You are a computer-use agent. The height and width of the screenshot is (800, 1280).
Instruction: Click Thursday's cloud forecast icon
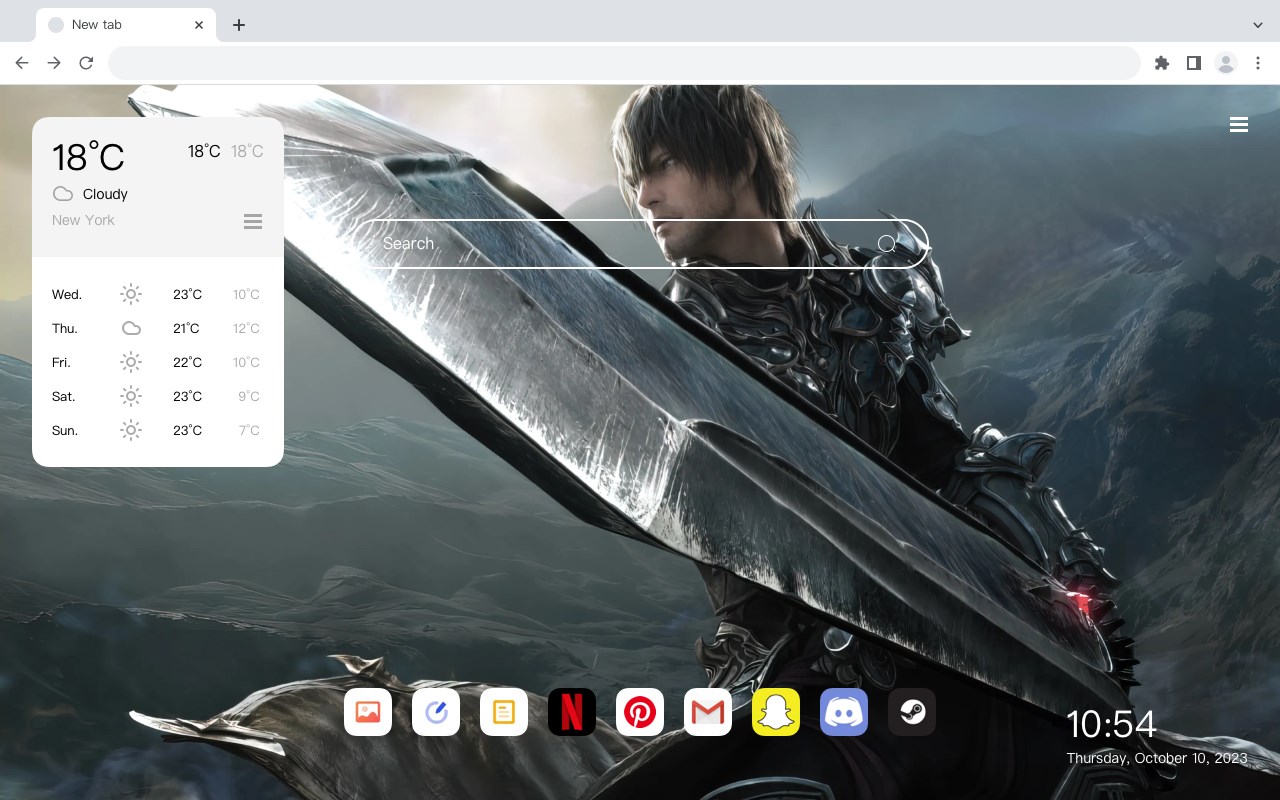pos(131,328)
